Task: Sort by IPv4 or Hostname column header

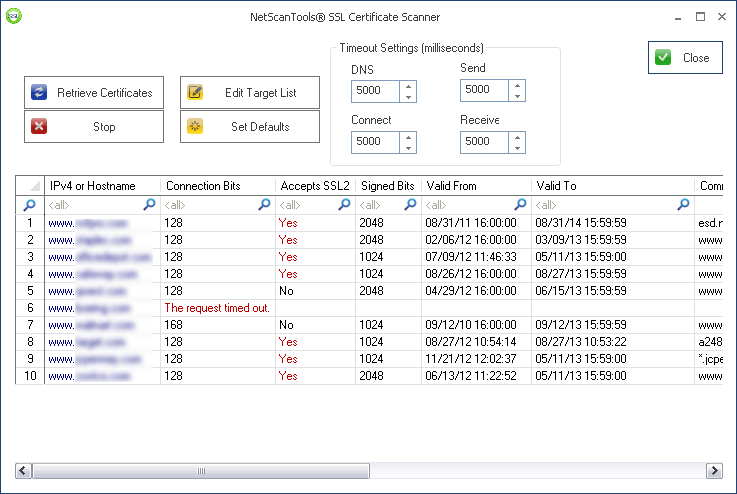Action: (102, 186)
